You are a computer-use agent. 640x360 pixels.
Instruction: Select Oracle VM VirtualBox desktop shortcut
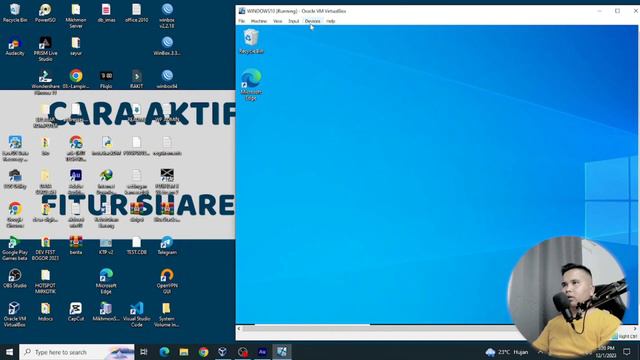coord(15,315)
